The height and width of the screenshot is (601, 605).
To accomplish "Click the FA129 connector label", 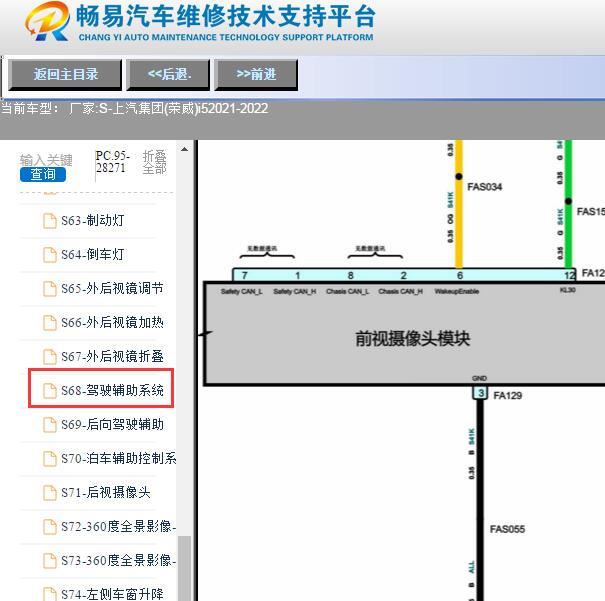I will (508, 395).
